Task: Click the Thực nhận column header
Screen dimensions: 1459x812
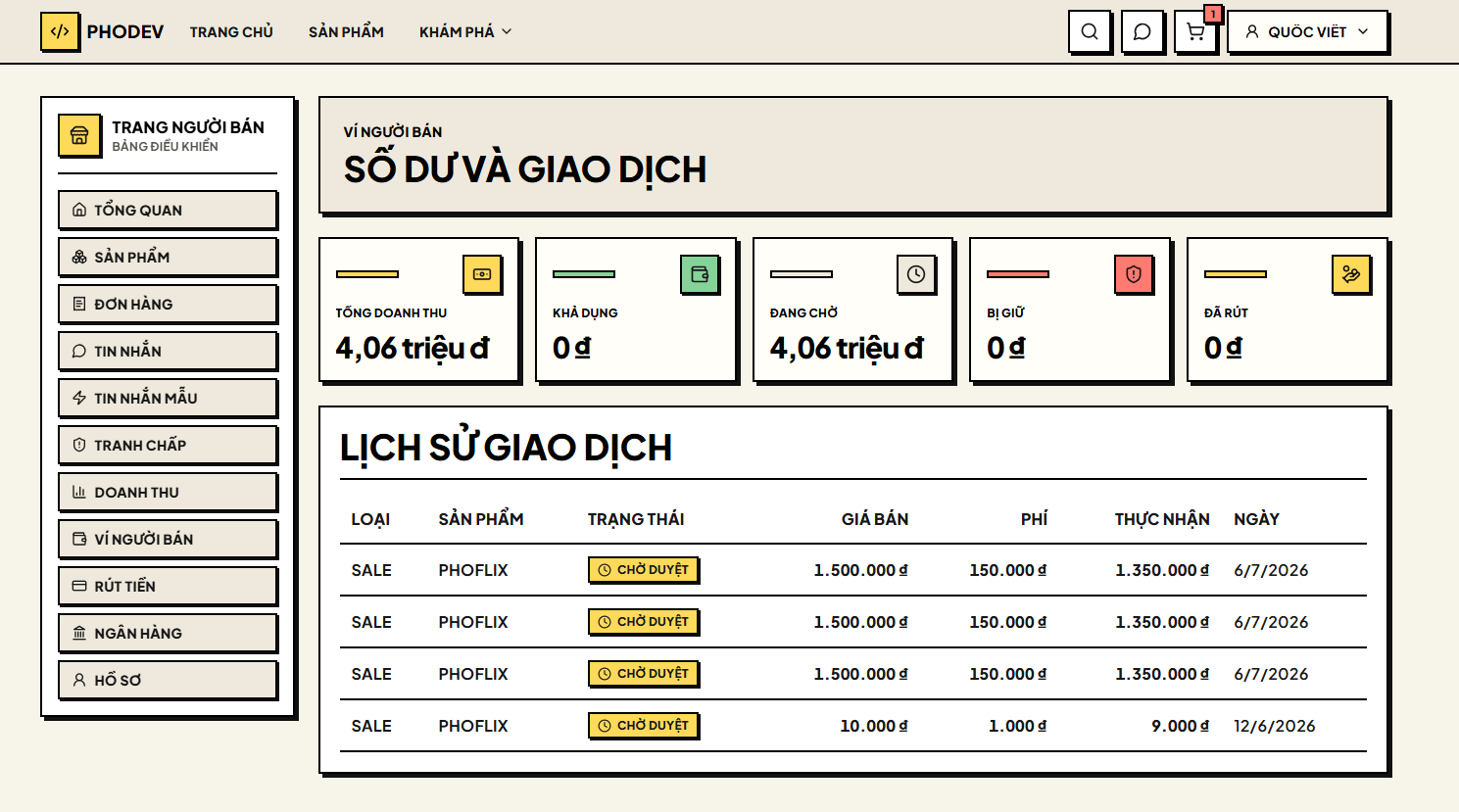Action: (x=1162, y=519)
